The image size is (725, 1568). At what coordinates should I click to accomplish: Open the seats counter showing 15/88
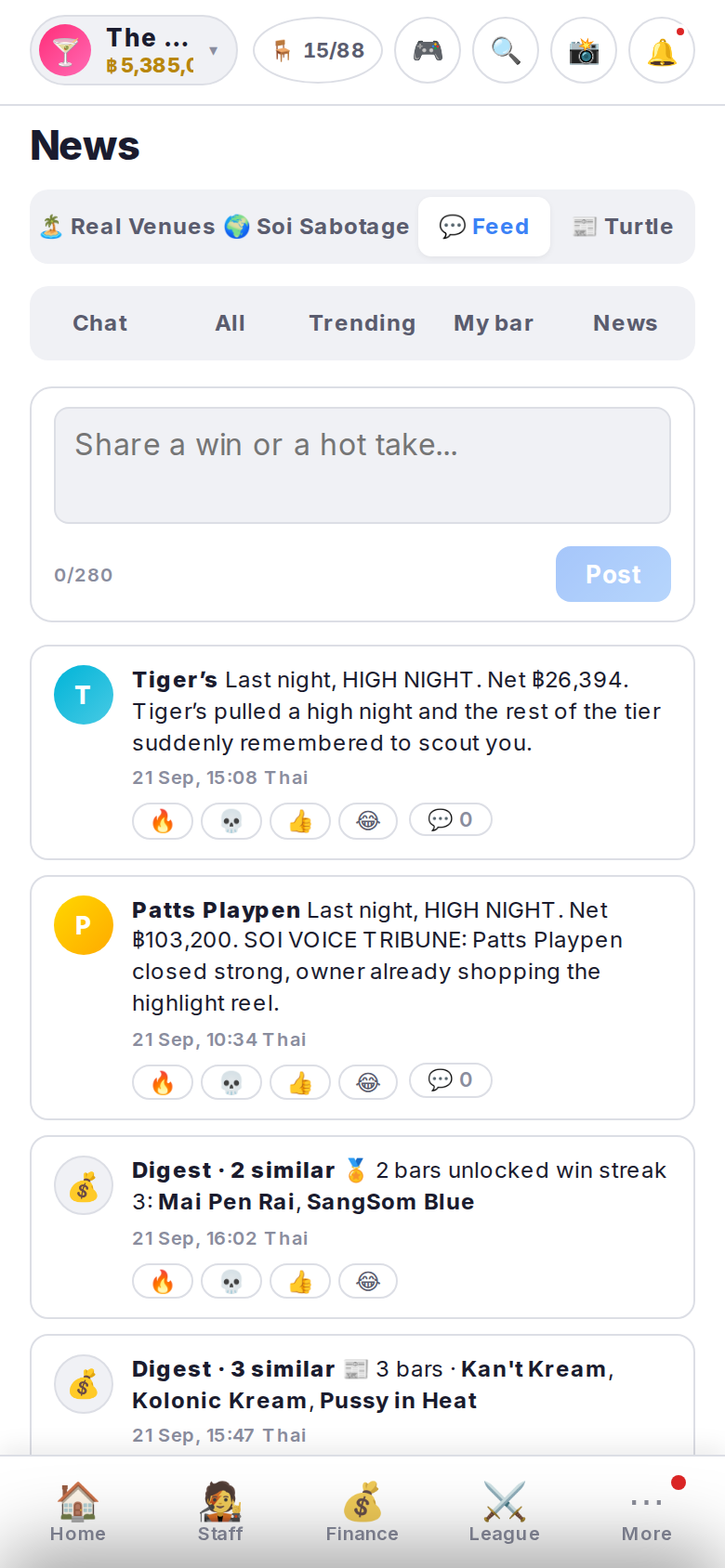tap(318, 50)
